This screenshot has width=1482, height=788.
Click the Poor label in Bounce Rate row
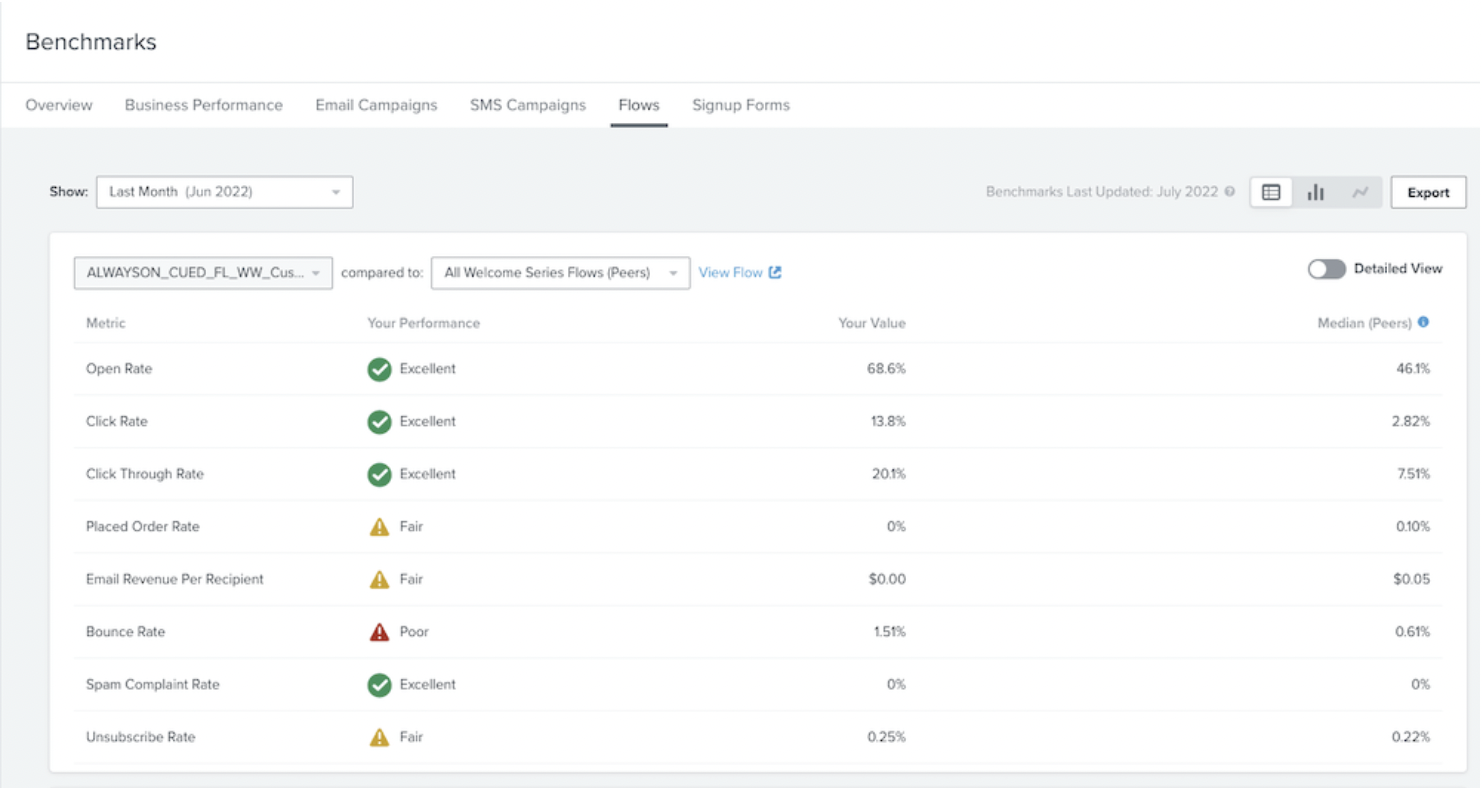click(x=414, y=632)
